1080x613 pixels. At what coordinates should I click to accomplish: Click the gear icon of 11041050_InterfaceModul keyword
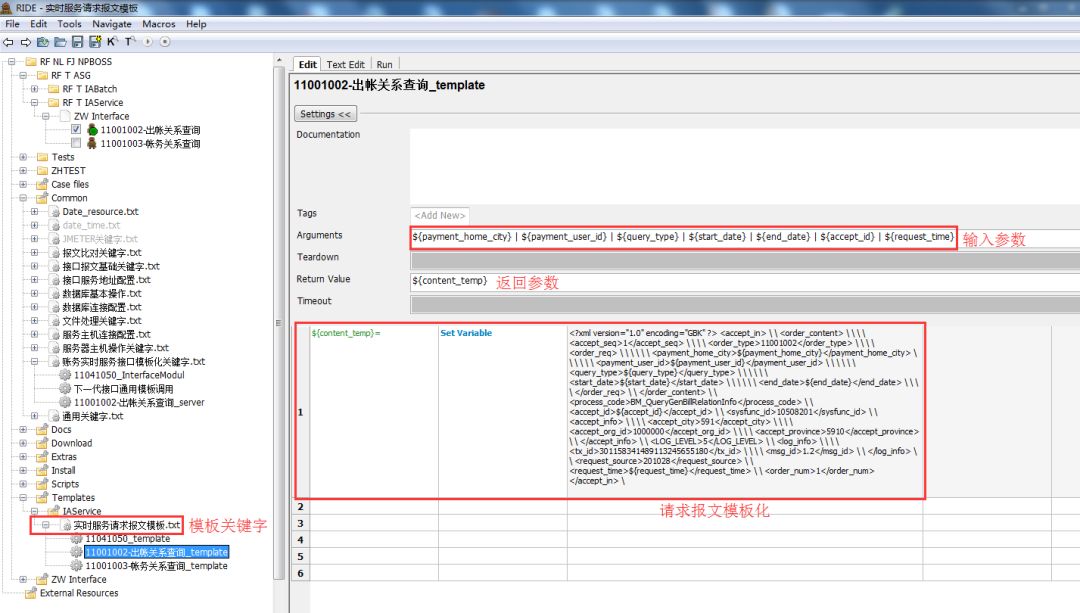(65, 375)
